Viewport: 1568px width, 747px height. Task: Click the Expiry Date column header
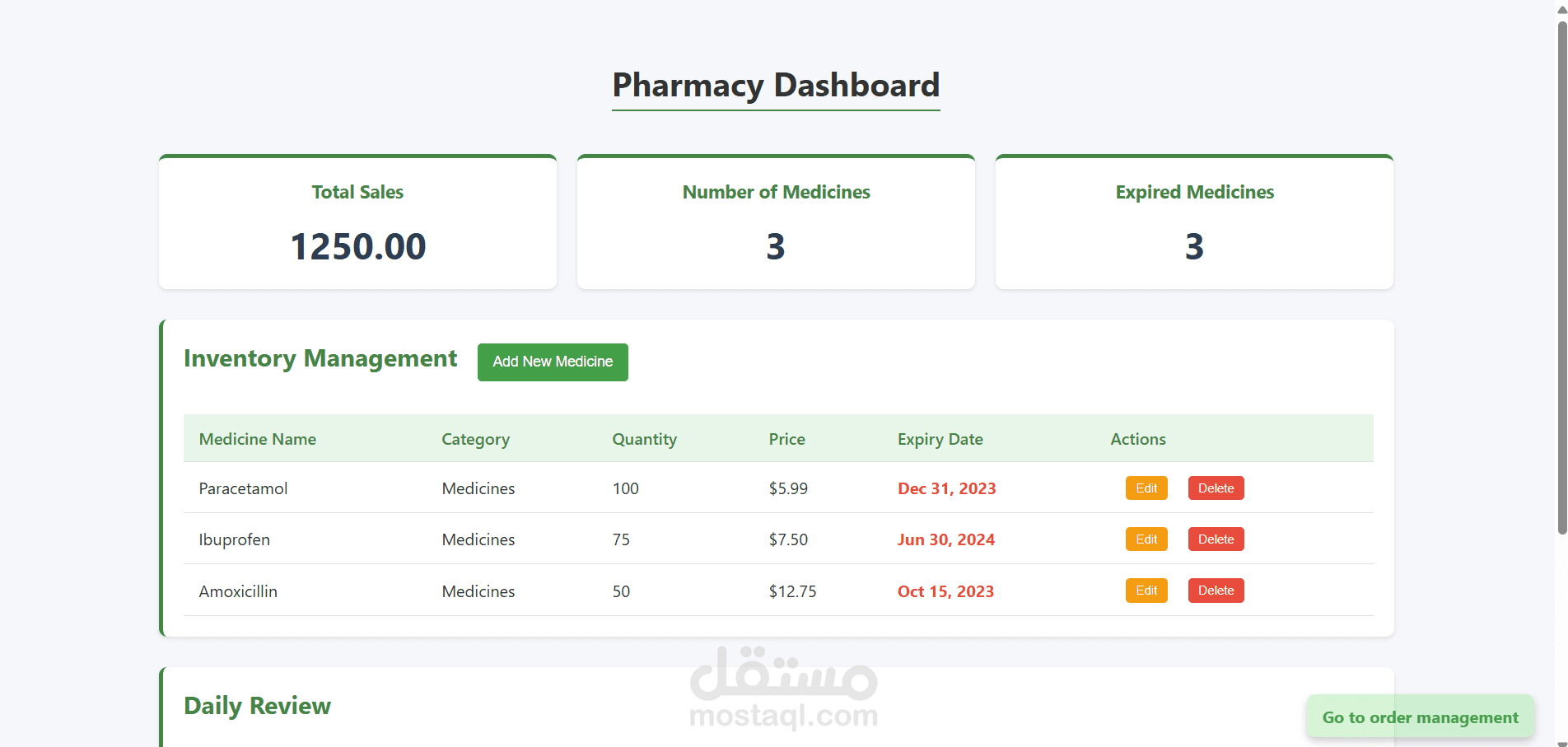pos(940,439)
